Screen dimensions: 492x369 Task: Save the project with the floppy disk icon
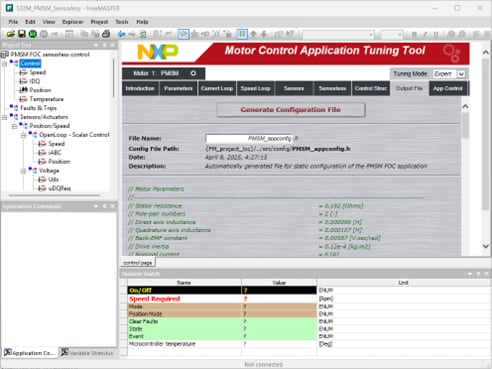point(22,34)
